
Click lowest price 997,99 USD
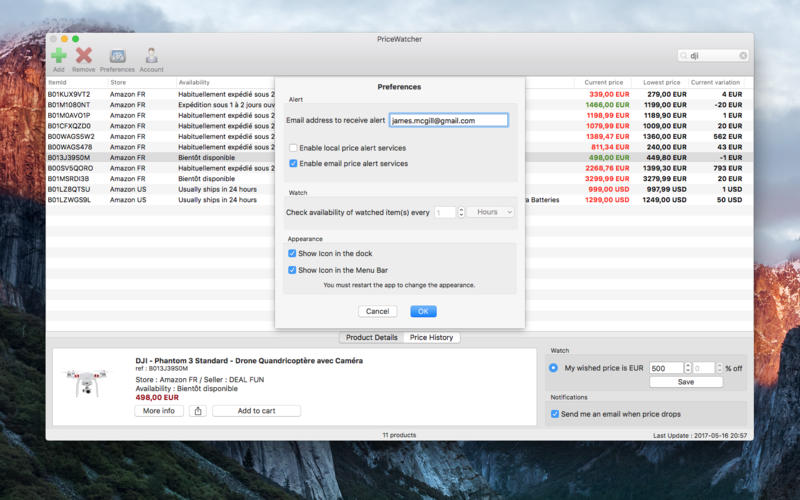point(666,189)
